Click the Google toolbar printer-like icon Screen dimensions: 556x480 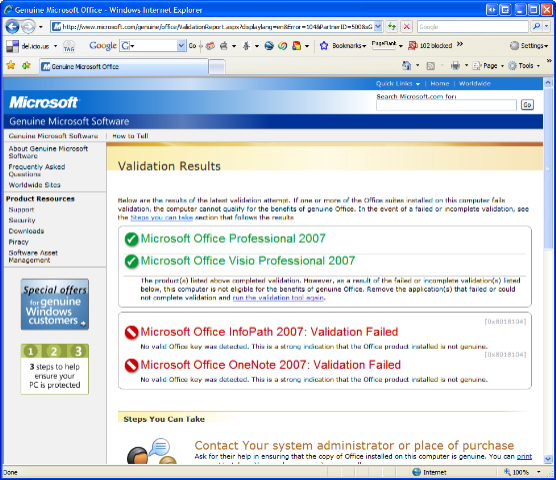tap(224, 46)
